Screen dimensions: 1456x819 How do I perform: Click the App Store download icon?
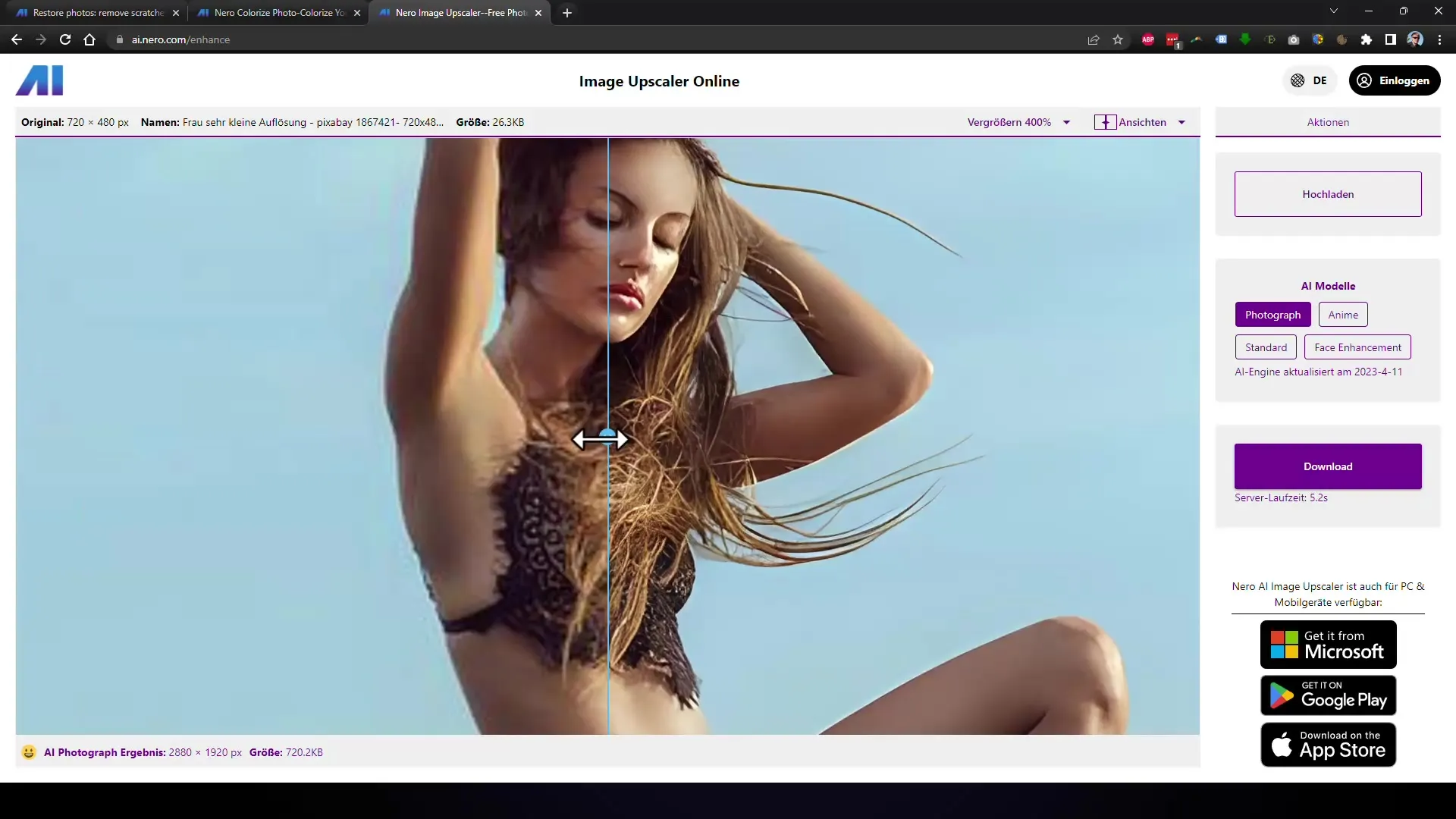point(1327,745)
